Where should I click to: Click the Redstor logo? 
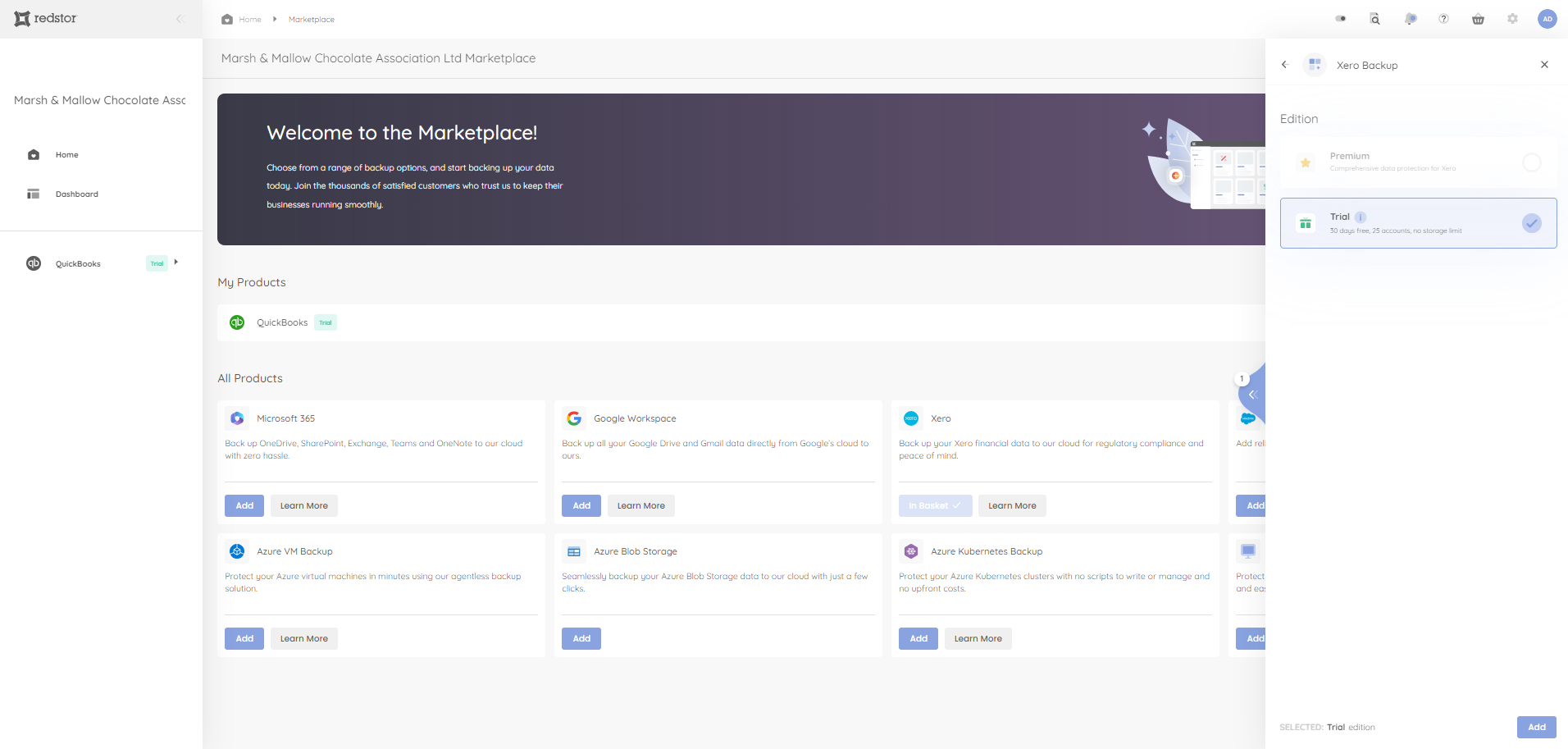[x=45, y=18]
